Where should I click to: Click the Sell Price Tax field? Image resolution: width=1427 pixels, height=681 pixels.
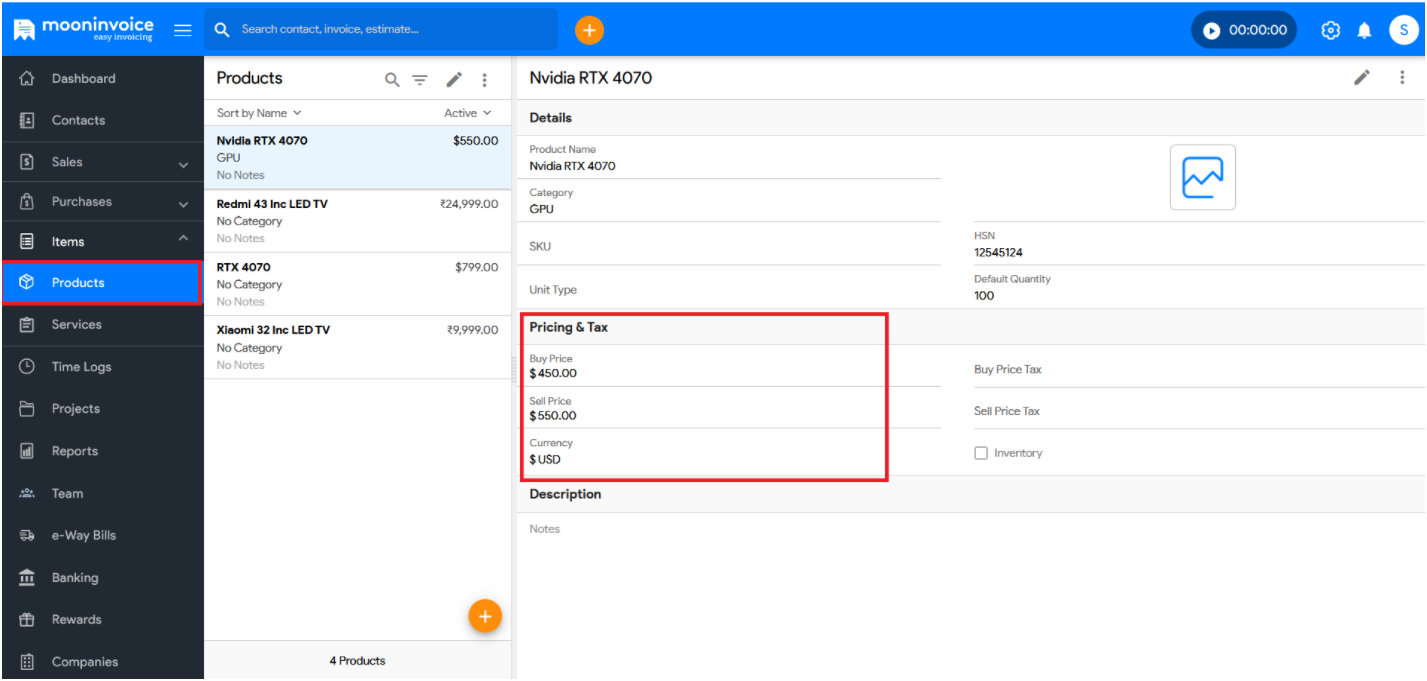tap(1199, 411)
